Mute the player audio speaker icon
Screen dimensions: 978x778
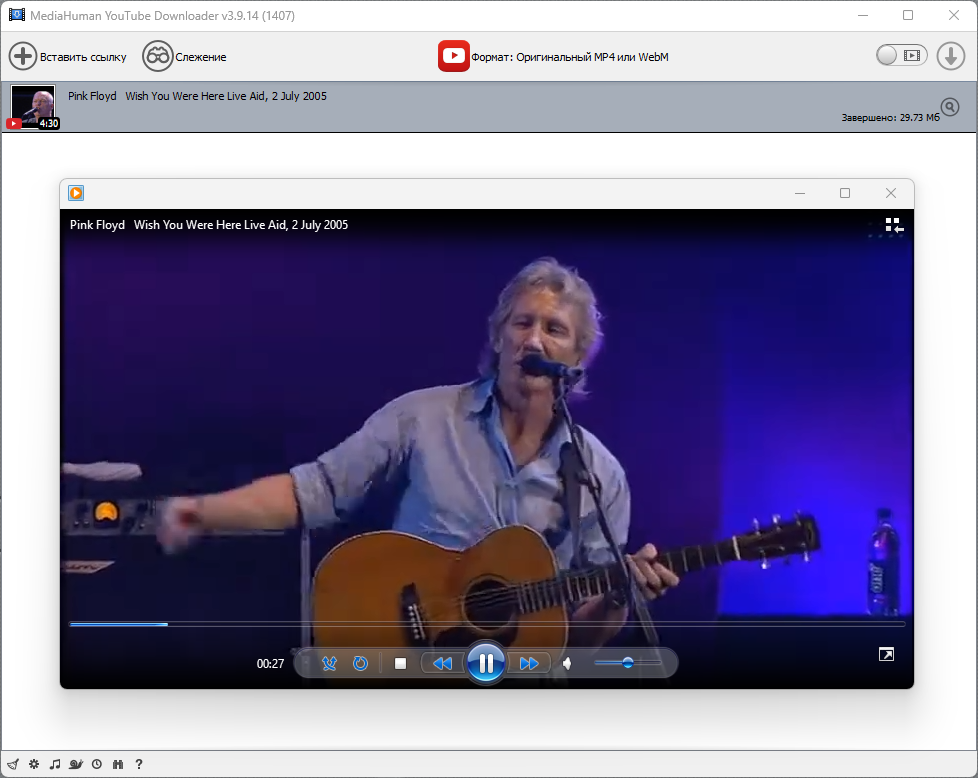coord(567,663)
